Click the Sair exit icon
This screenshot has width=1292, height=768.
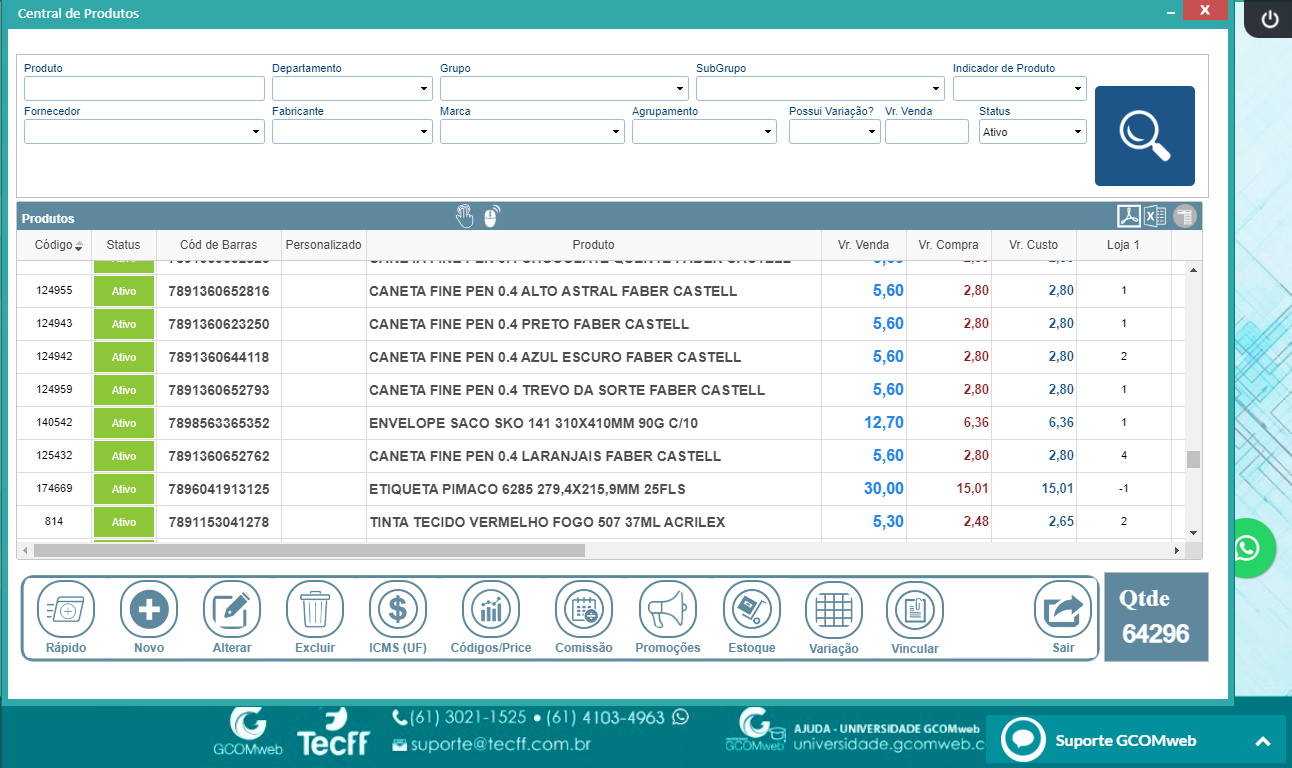pos(1063,609)
